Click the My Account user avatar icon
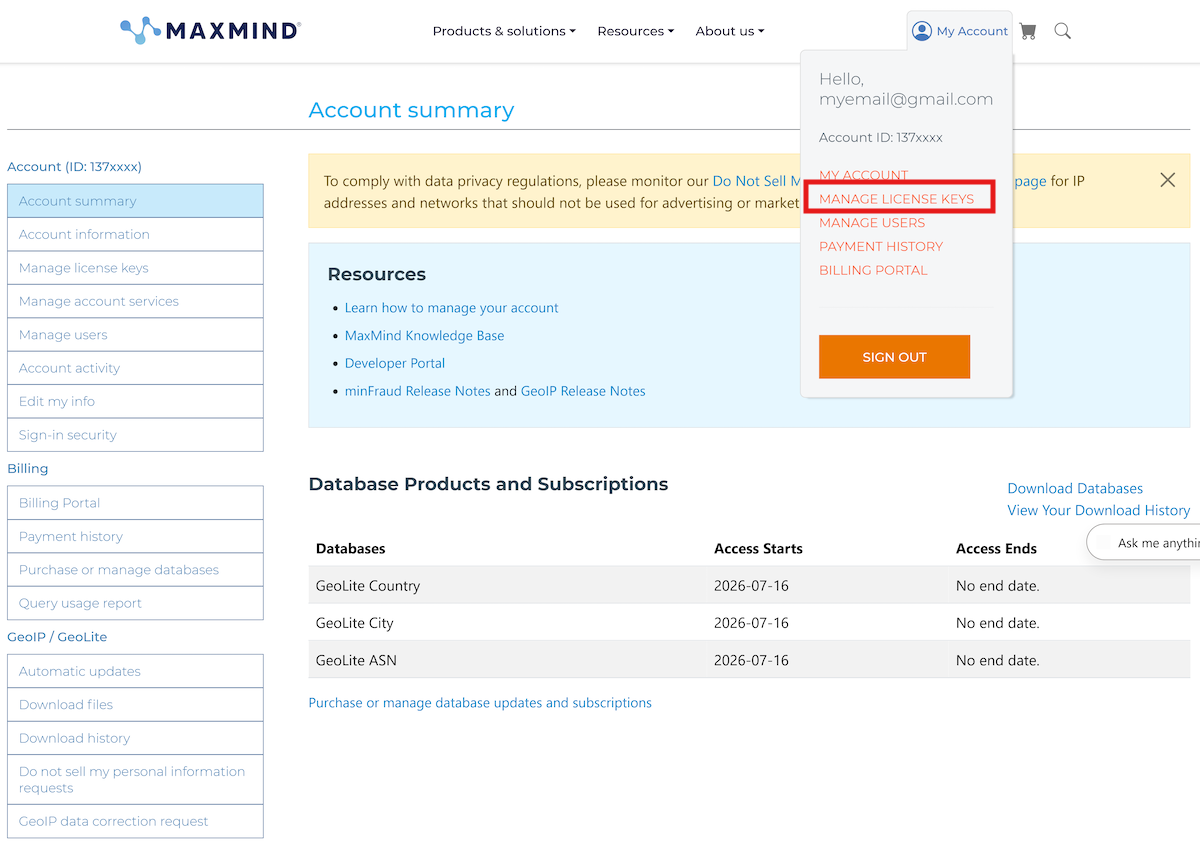 click(922, 31)
